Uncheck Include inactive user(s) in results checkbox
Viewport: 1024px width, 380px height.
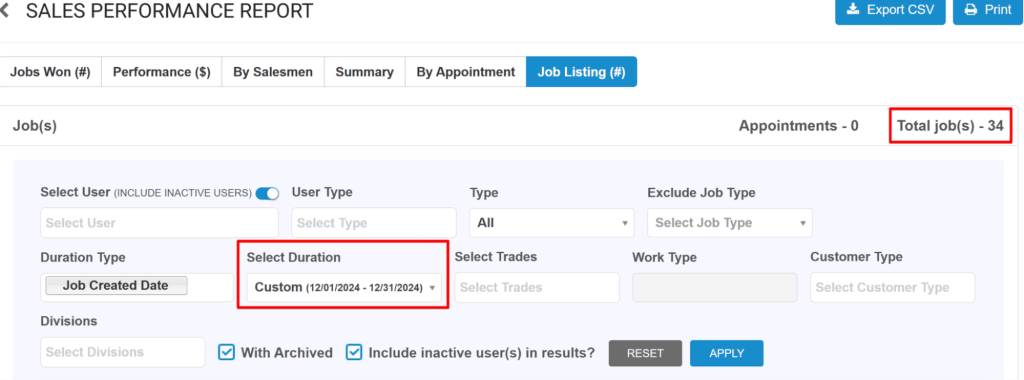(354, 353)
